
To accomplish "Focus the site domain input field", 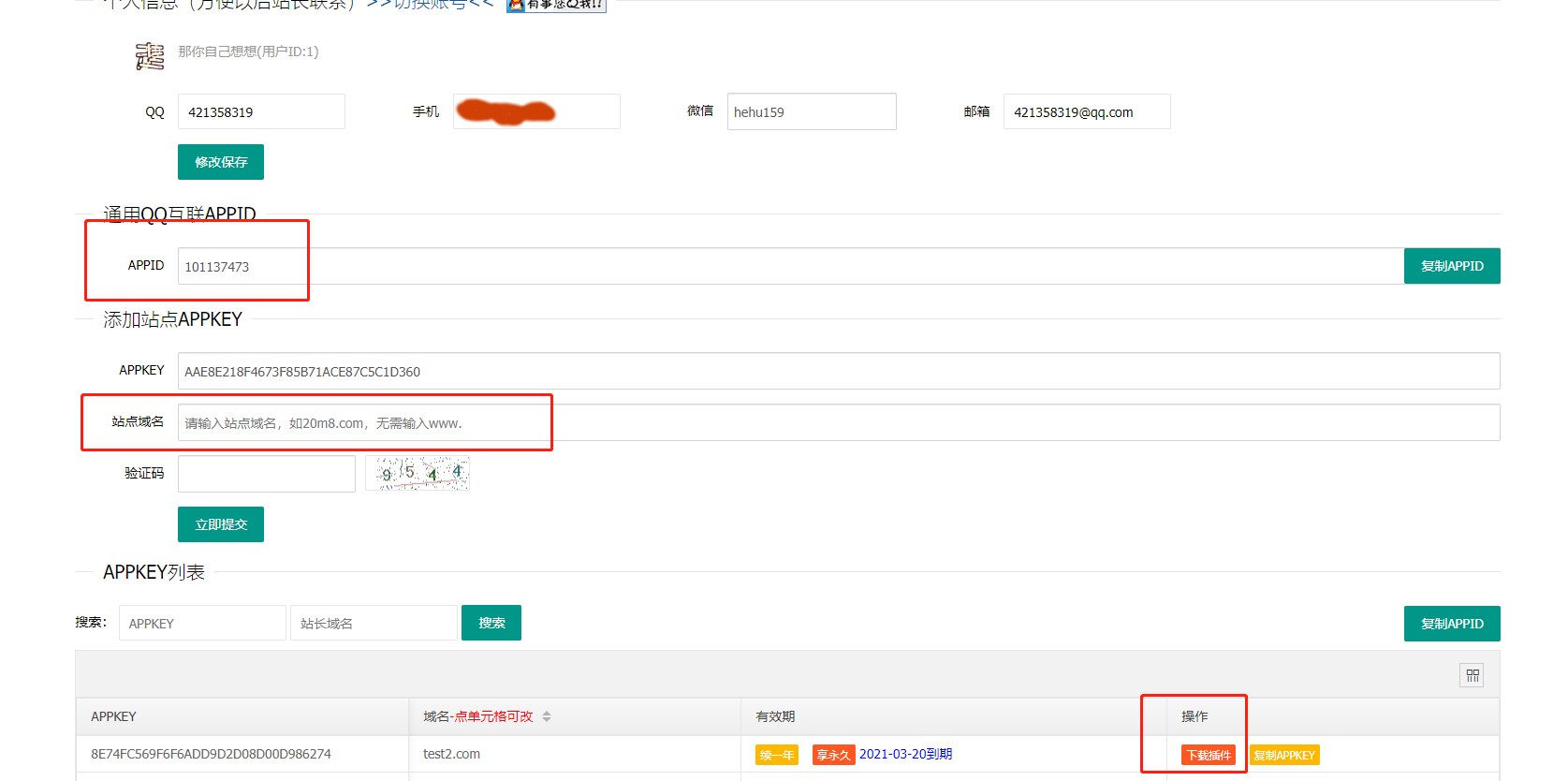I will pos(838,422).
